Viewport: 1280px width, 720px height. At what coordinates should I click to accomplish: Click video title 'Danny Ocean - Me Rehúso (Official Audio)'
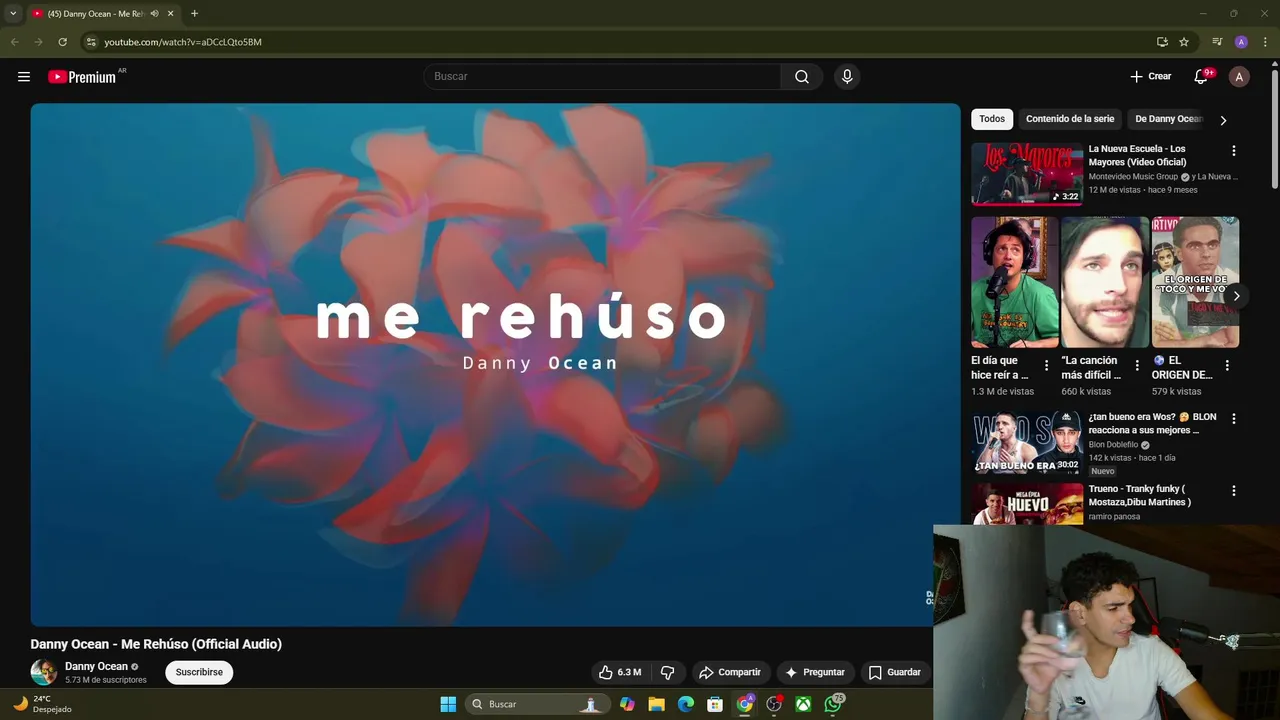(x=156, y=644)
